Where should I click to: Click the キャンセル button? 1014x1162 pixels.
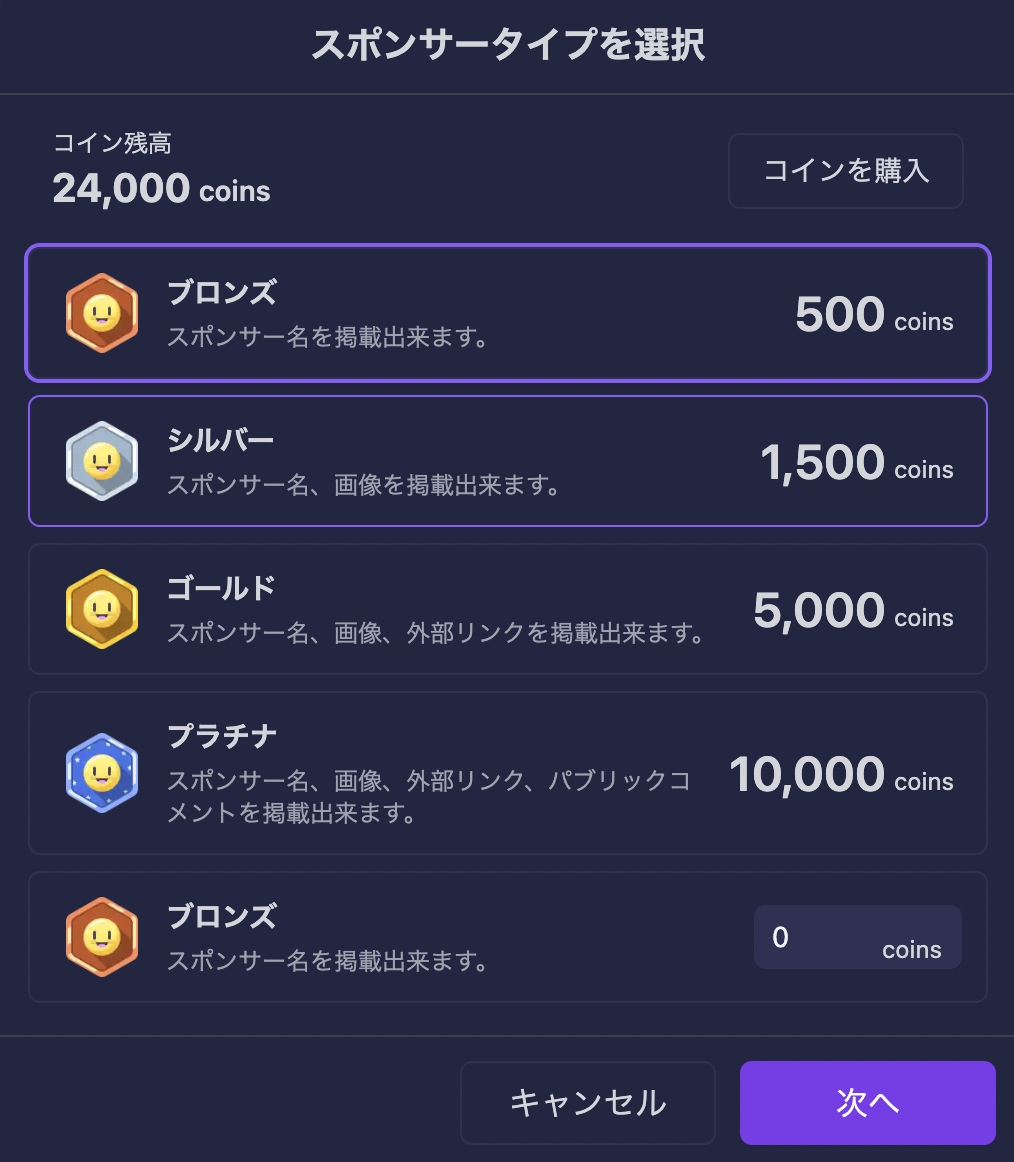587,1102
